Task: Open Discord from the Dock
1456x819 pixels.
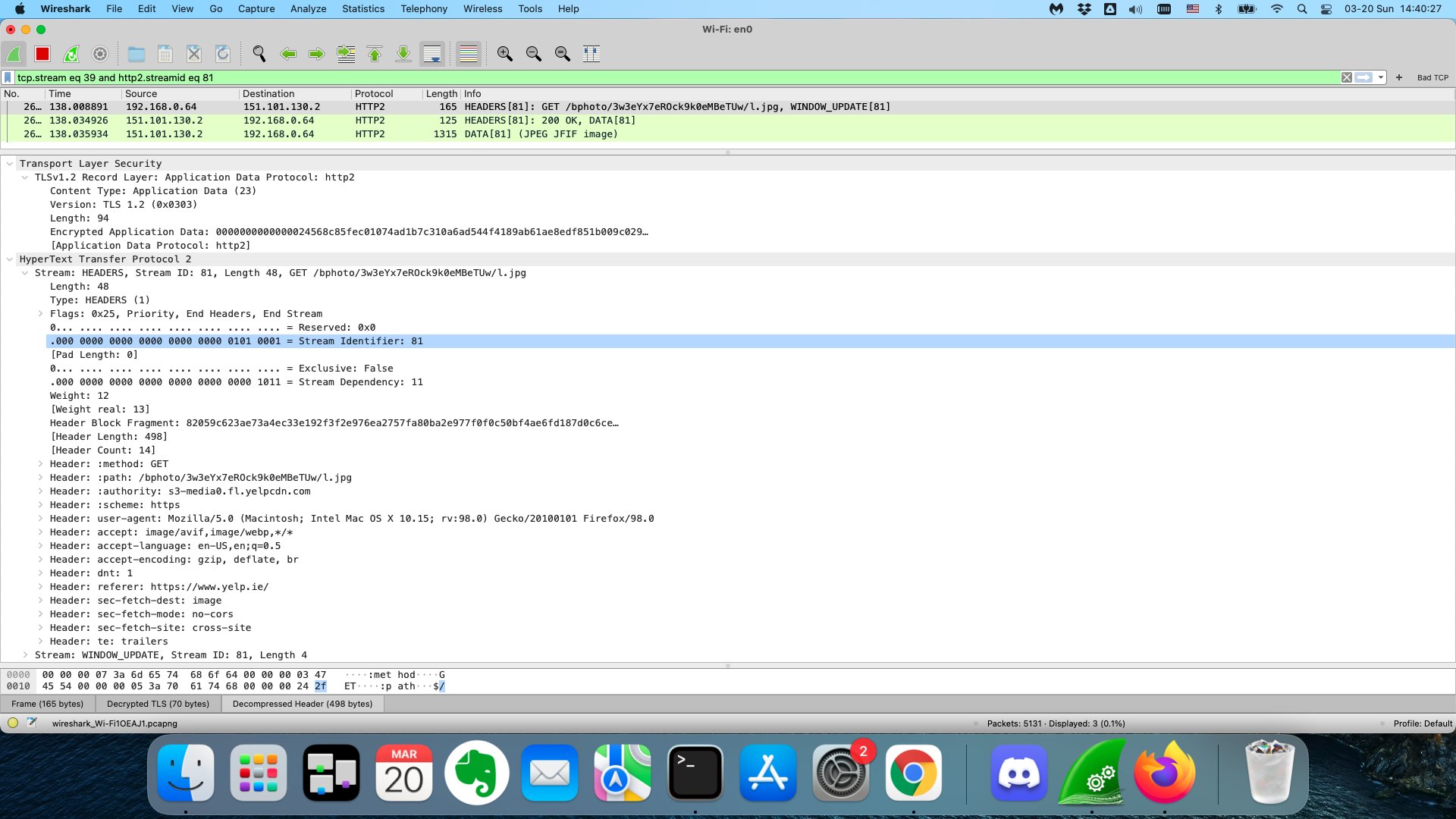Action: pyautogui.click(x=1018, y=773)
